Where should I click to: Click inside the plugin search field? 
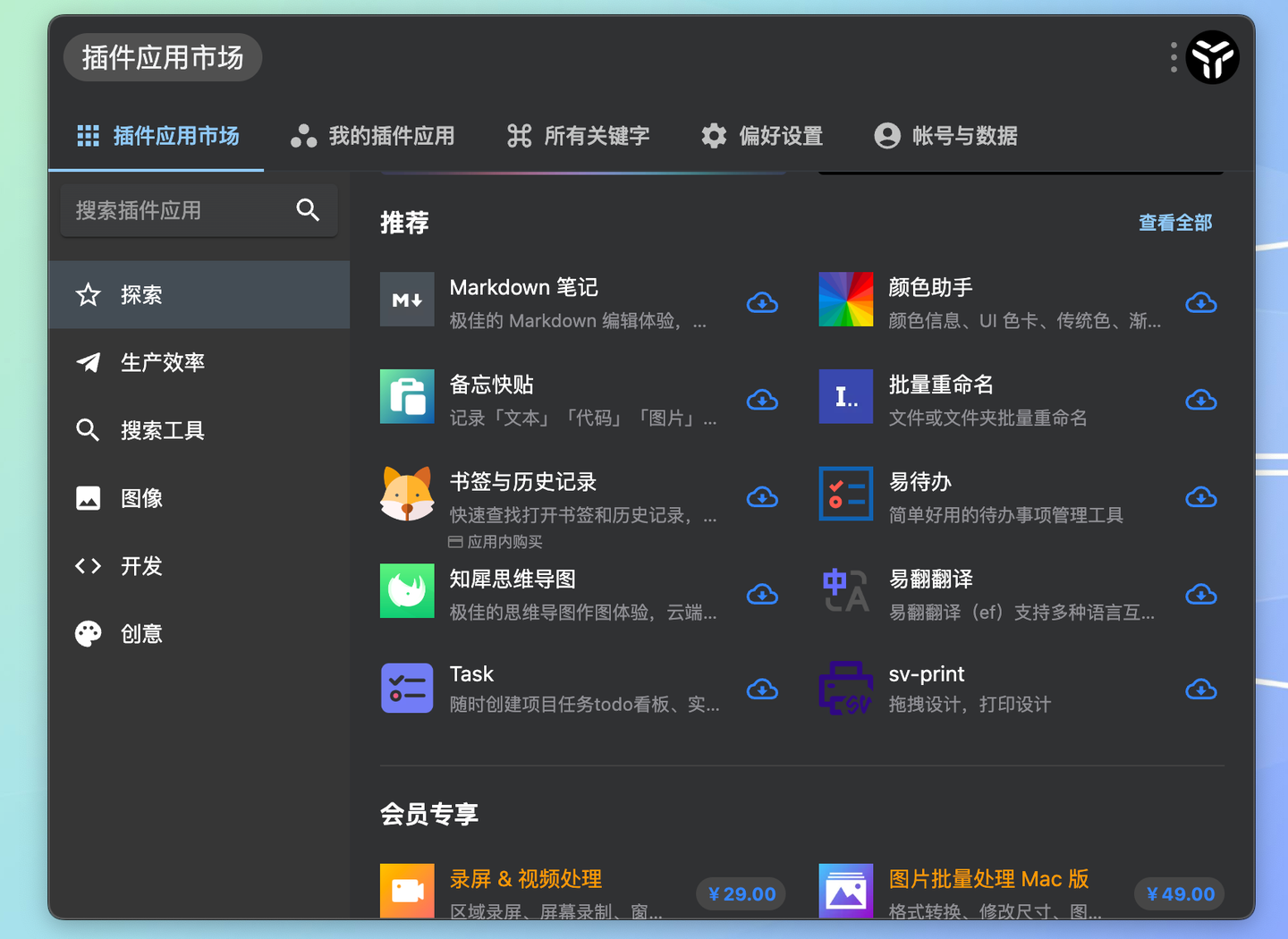pyautogui.click(x=179, y=210)
